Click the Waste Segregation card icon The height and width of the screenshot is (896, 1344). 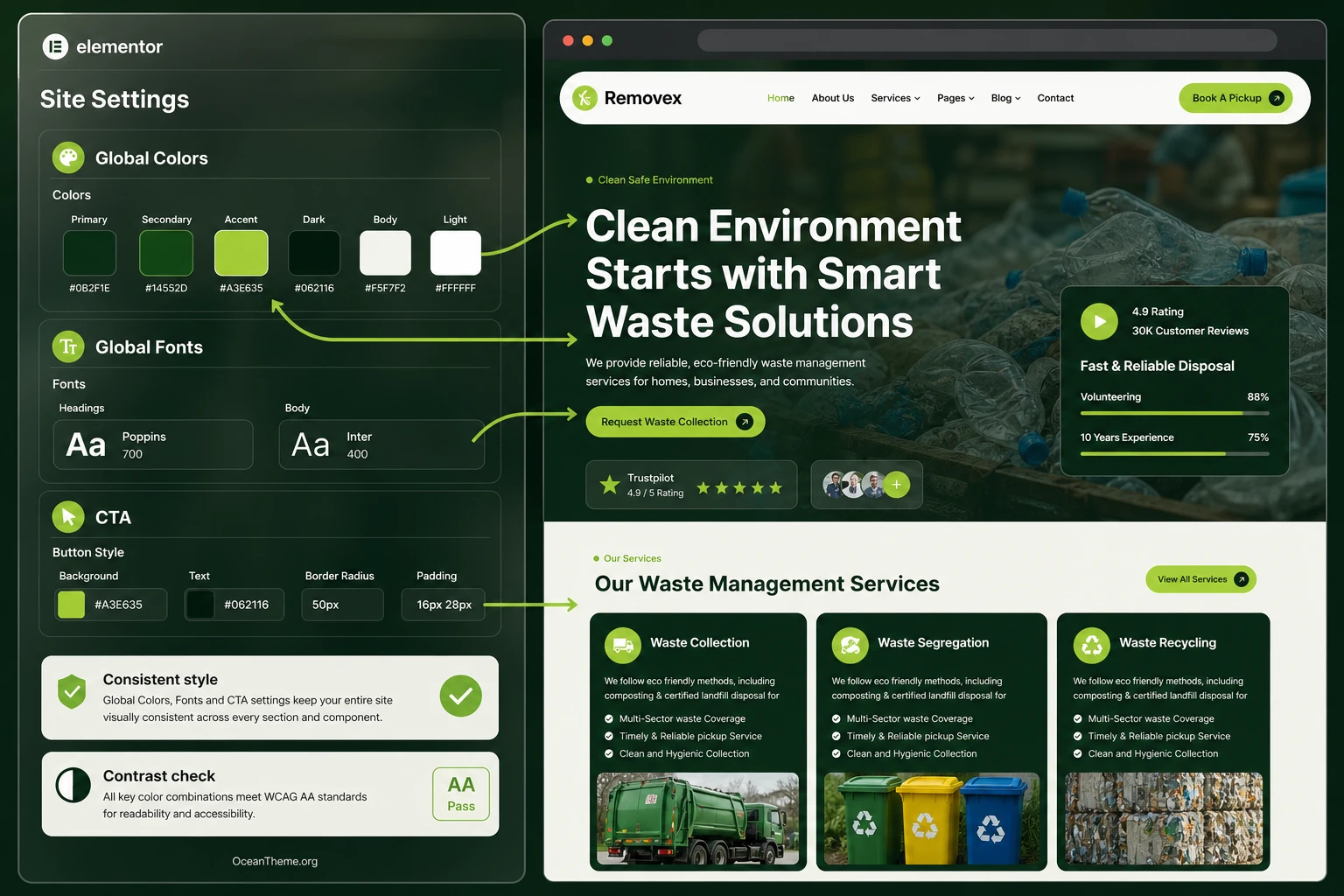click(850, 646)
